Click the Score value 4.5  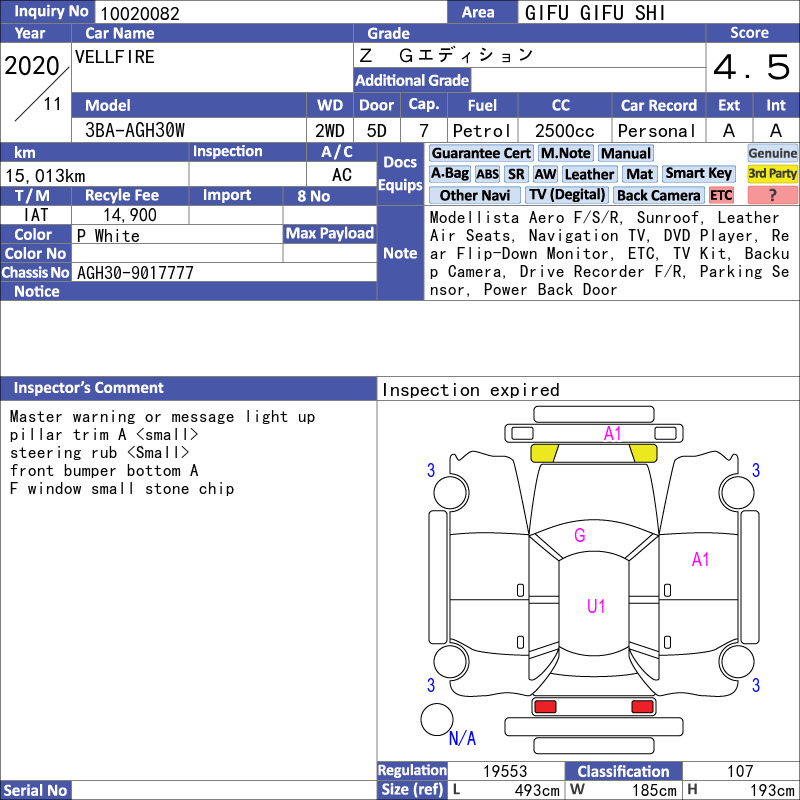[x=752, y=67]
